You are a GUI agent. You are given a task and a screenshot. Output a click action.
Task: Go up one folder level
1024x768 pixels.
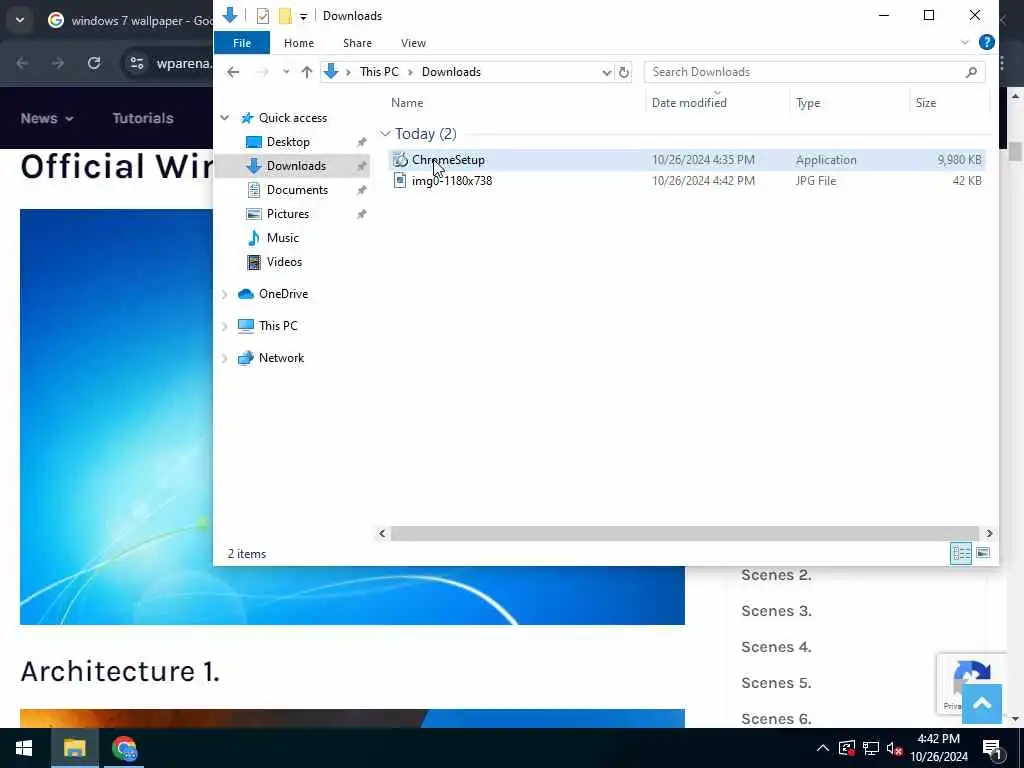[x=306, y=72]
